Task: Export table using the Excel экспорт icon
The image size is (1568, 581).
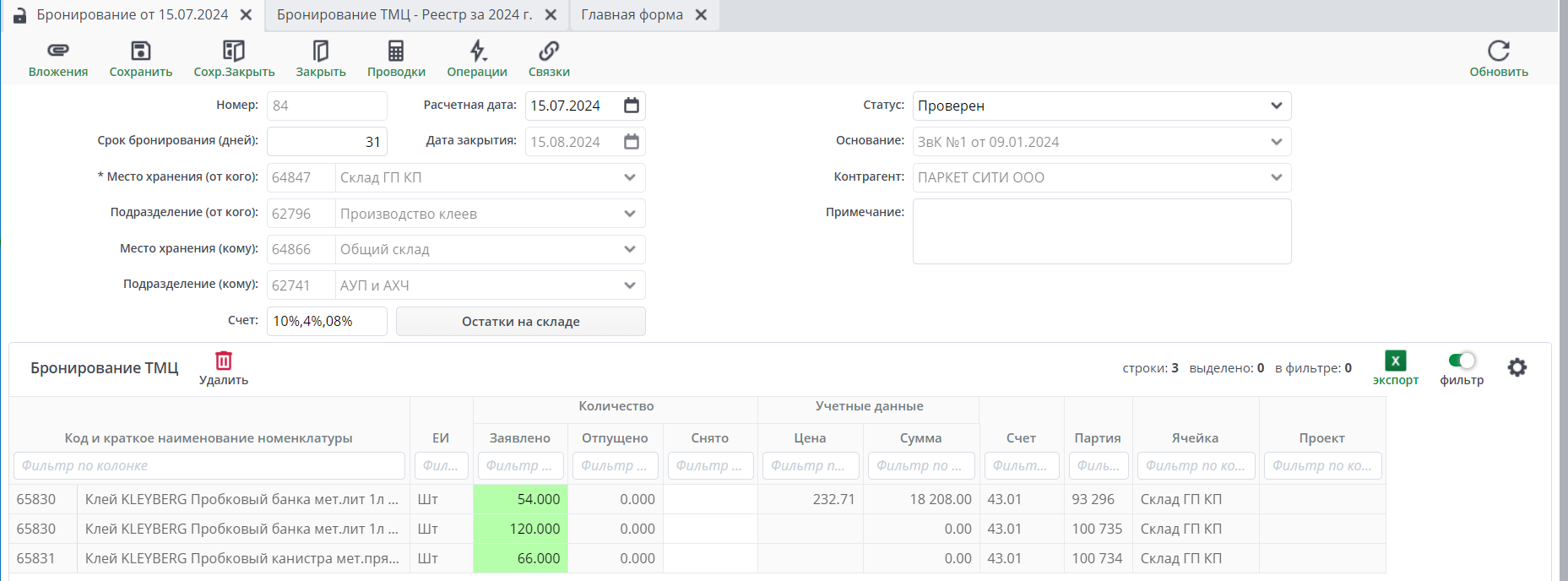Action: [1395, 361]
